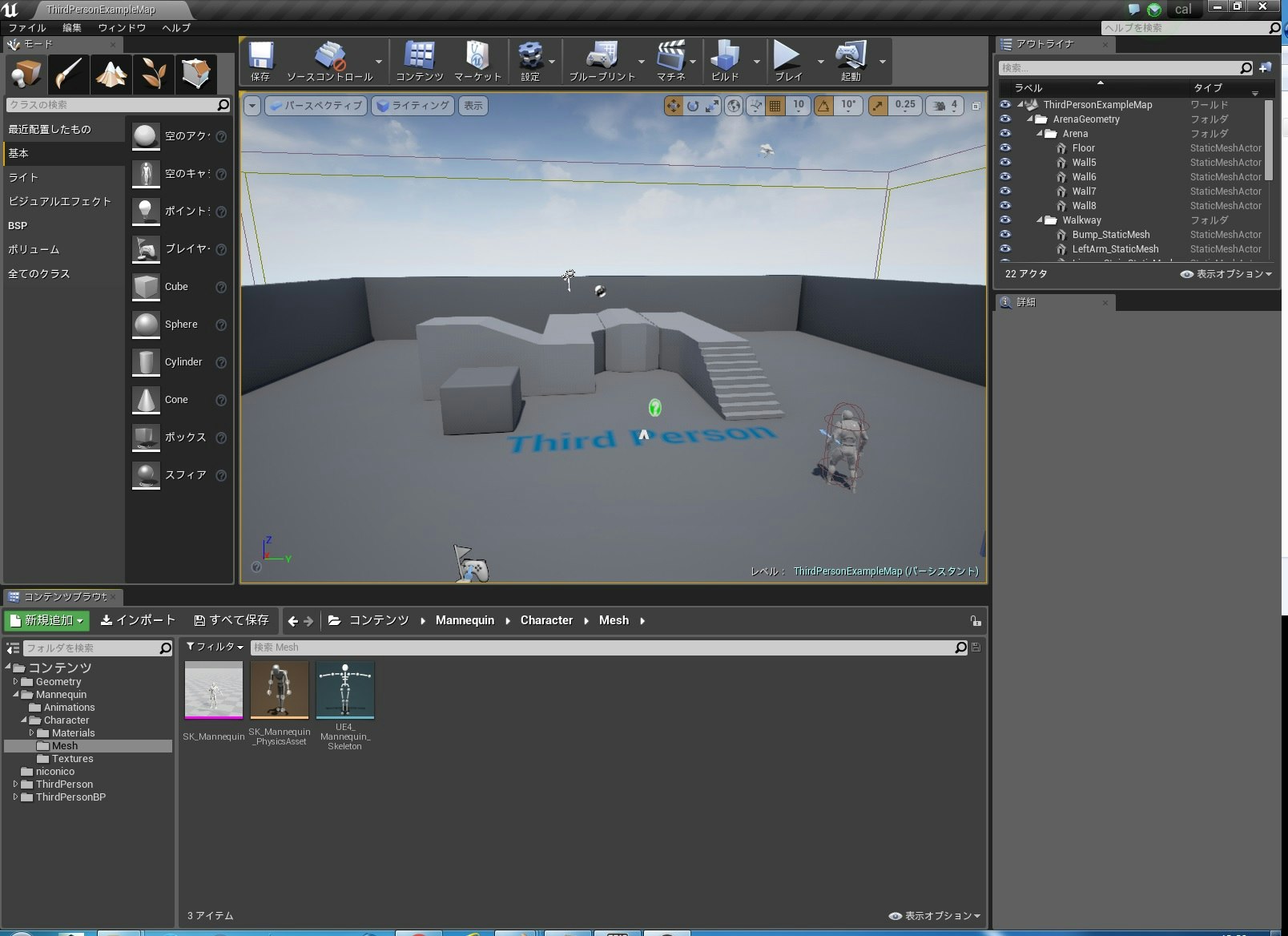Toggle world/local coordinate system globe icon

[733, 106]
